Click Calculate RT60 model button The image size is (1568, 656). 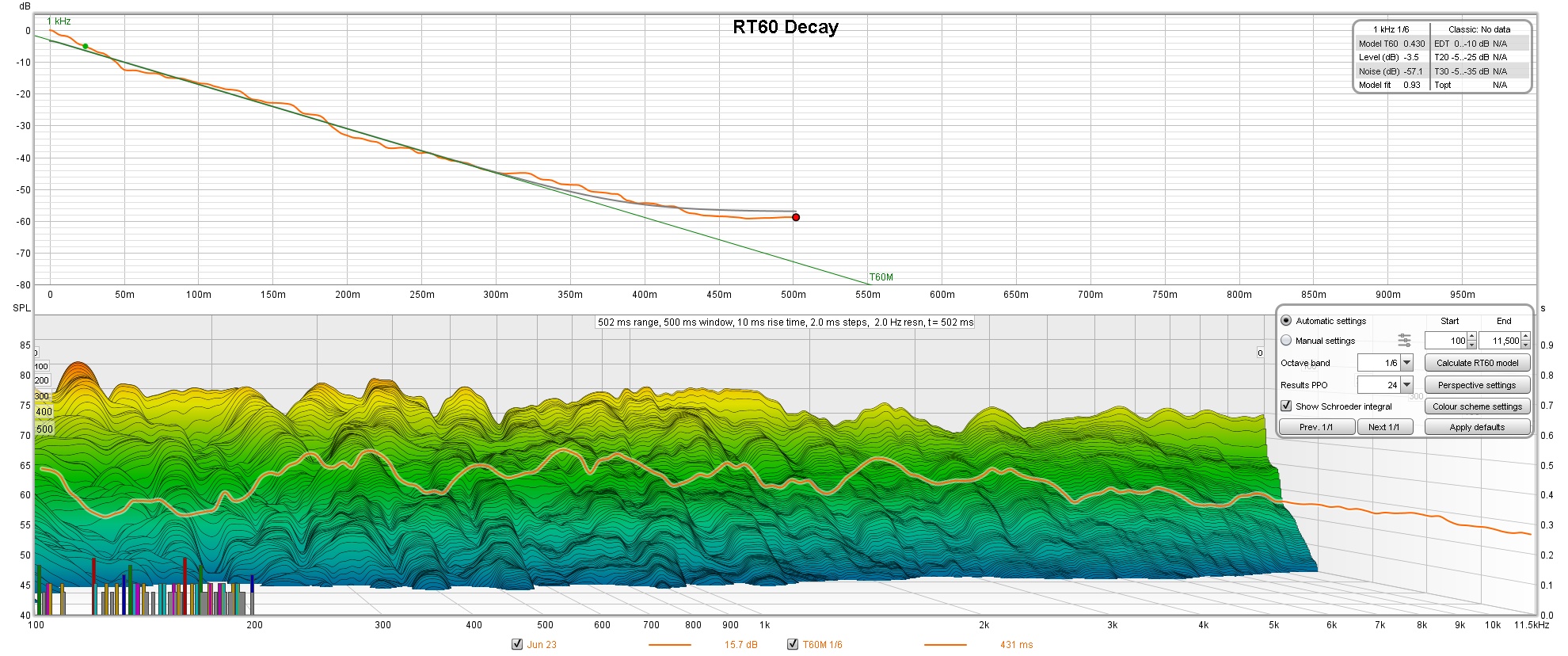point(1477,363)
